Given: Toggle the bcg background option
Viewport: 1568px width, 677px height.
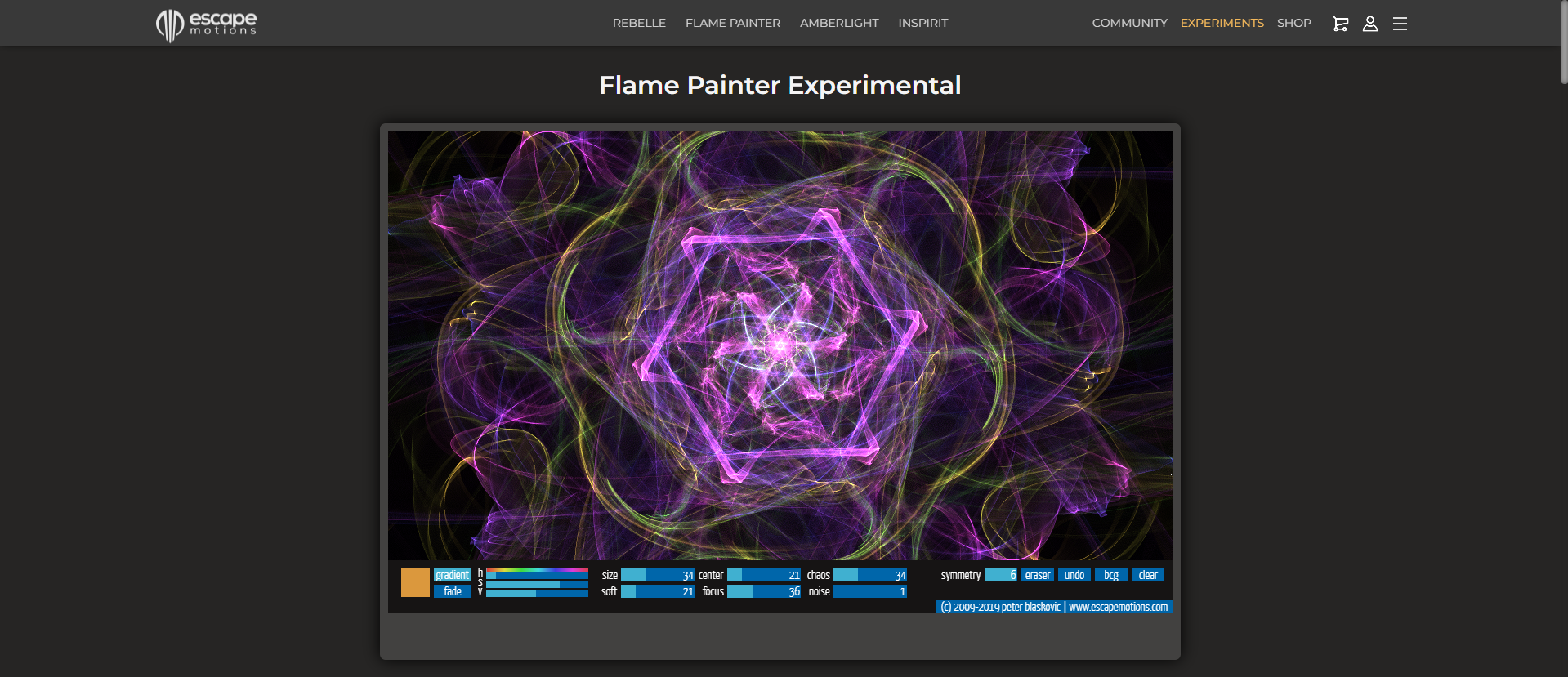Looking at the screenshot, I should tap(1111, 575).
